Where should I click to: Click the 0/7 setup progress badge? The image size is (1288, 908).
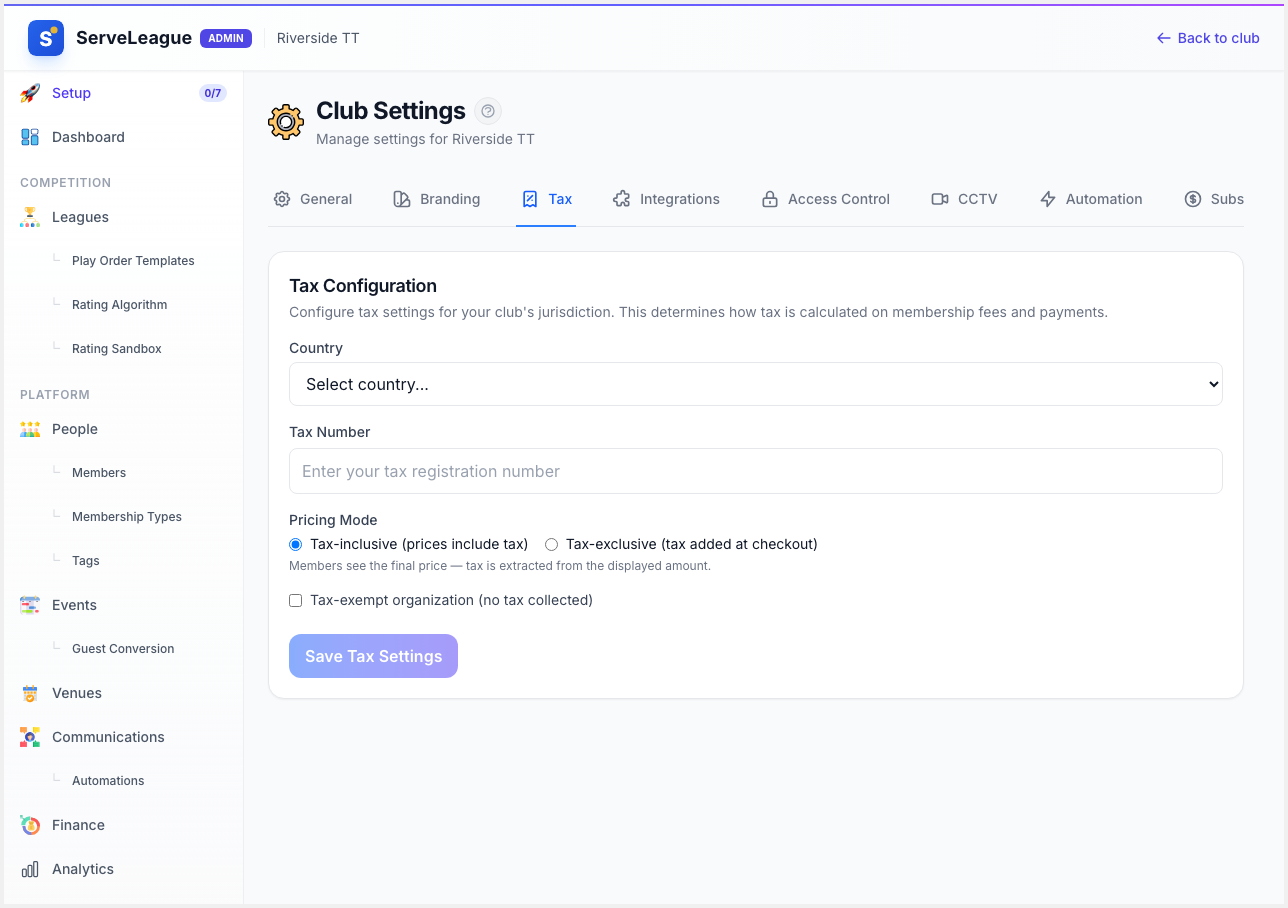click(x=213, y=93)
